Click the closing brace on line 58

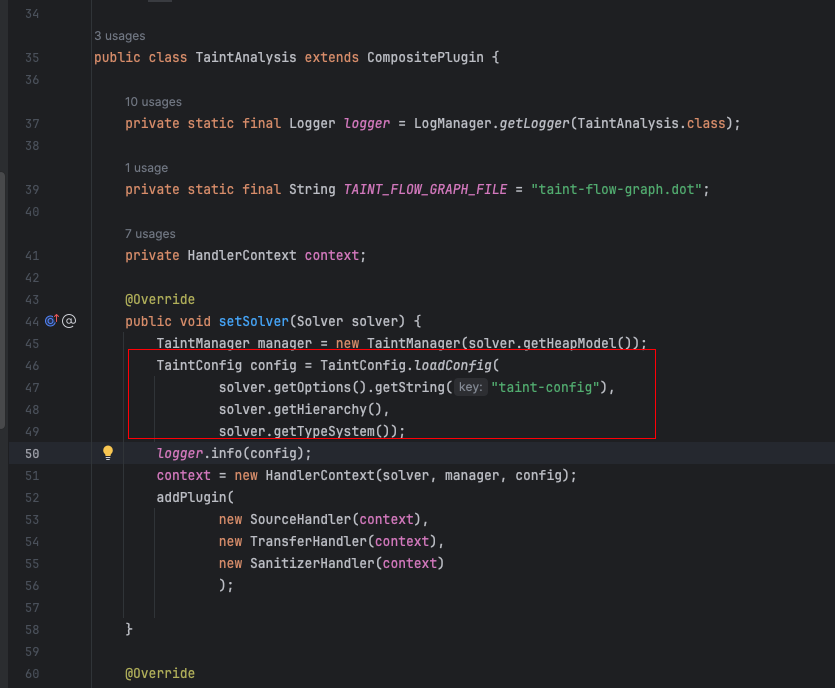tap(129, 629)
